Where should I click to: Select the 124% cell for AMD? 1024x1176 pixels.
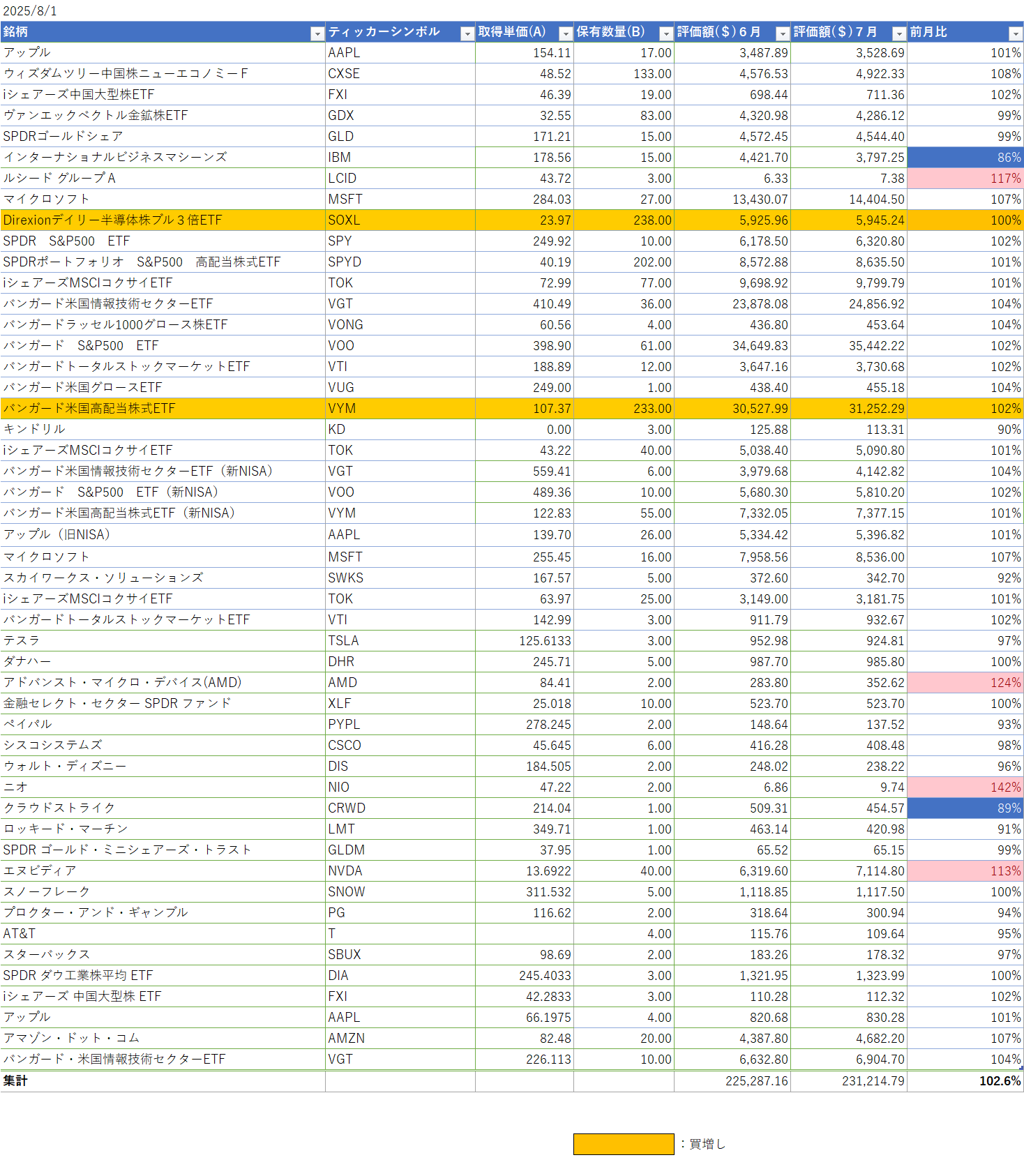coord(965,683)
